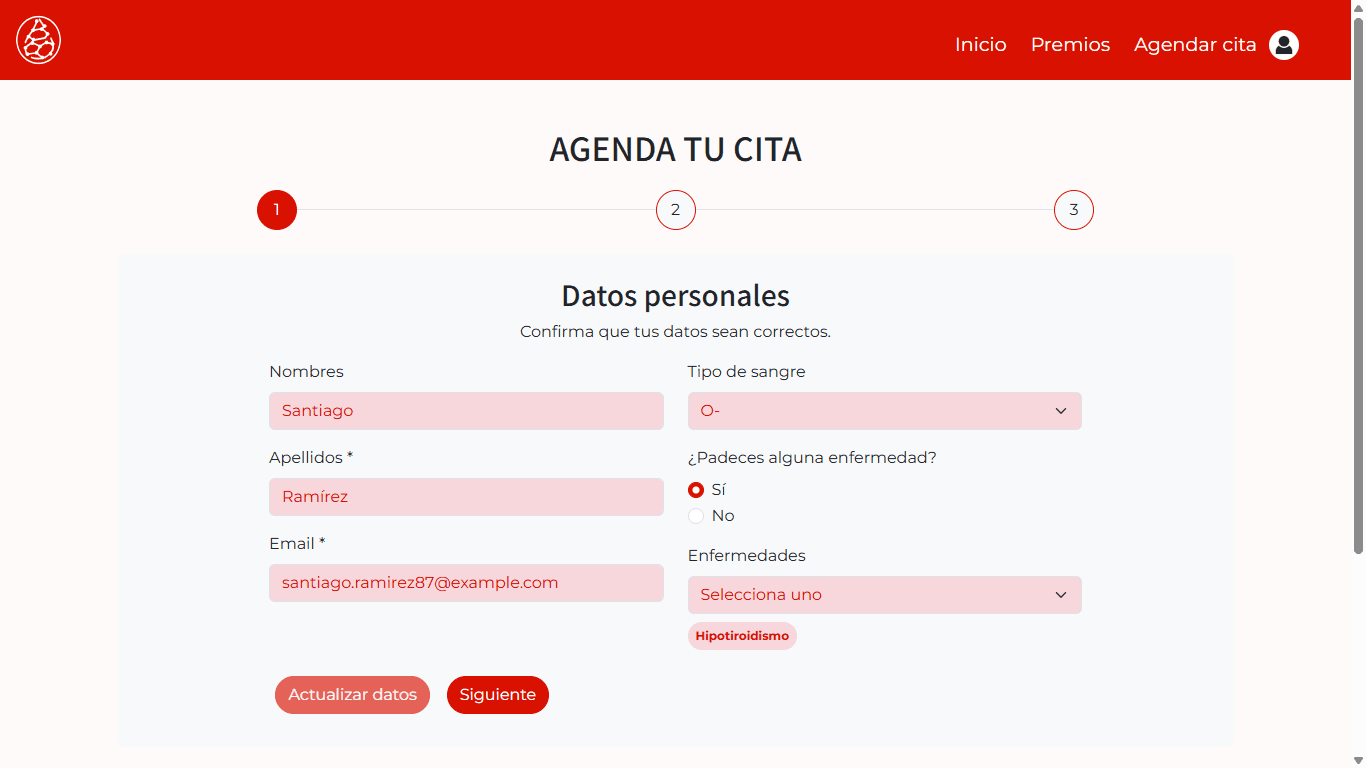Click the Siguiente button
The image size is (1366, 768).
click(x=497, y=695)
